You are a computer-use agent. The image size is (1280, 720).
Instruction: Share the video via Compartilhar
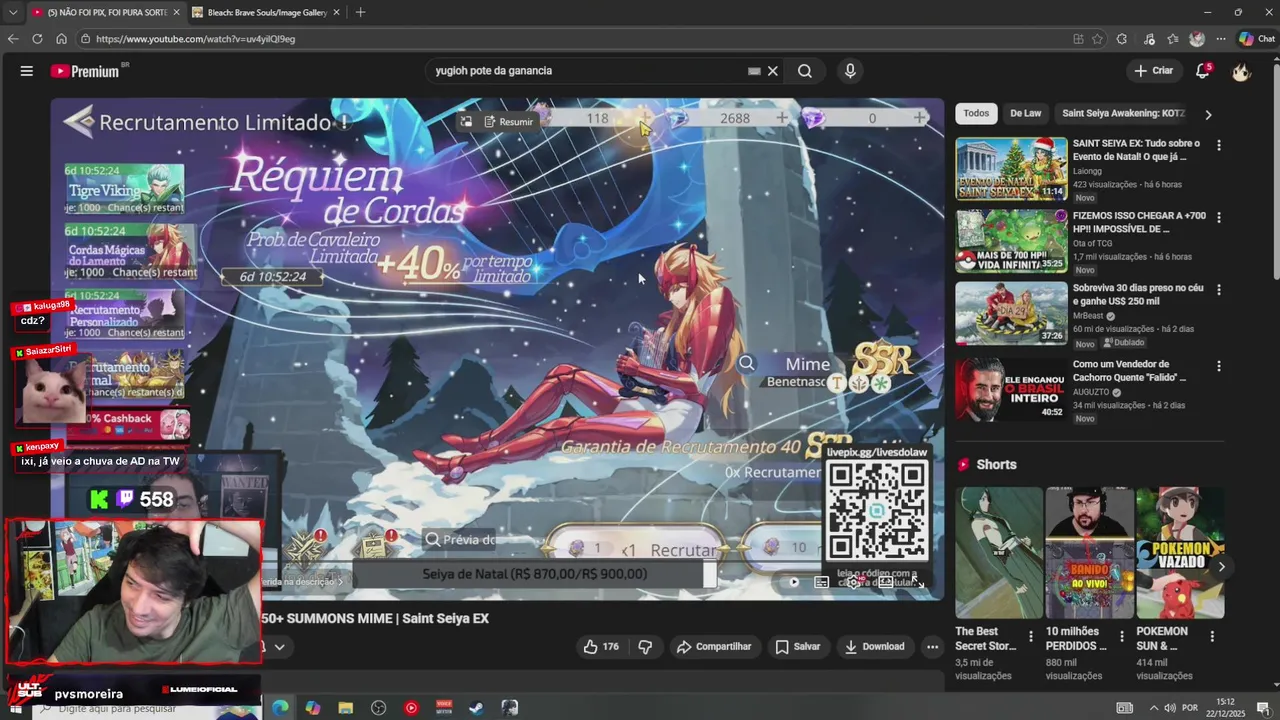point(714,647)
